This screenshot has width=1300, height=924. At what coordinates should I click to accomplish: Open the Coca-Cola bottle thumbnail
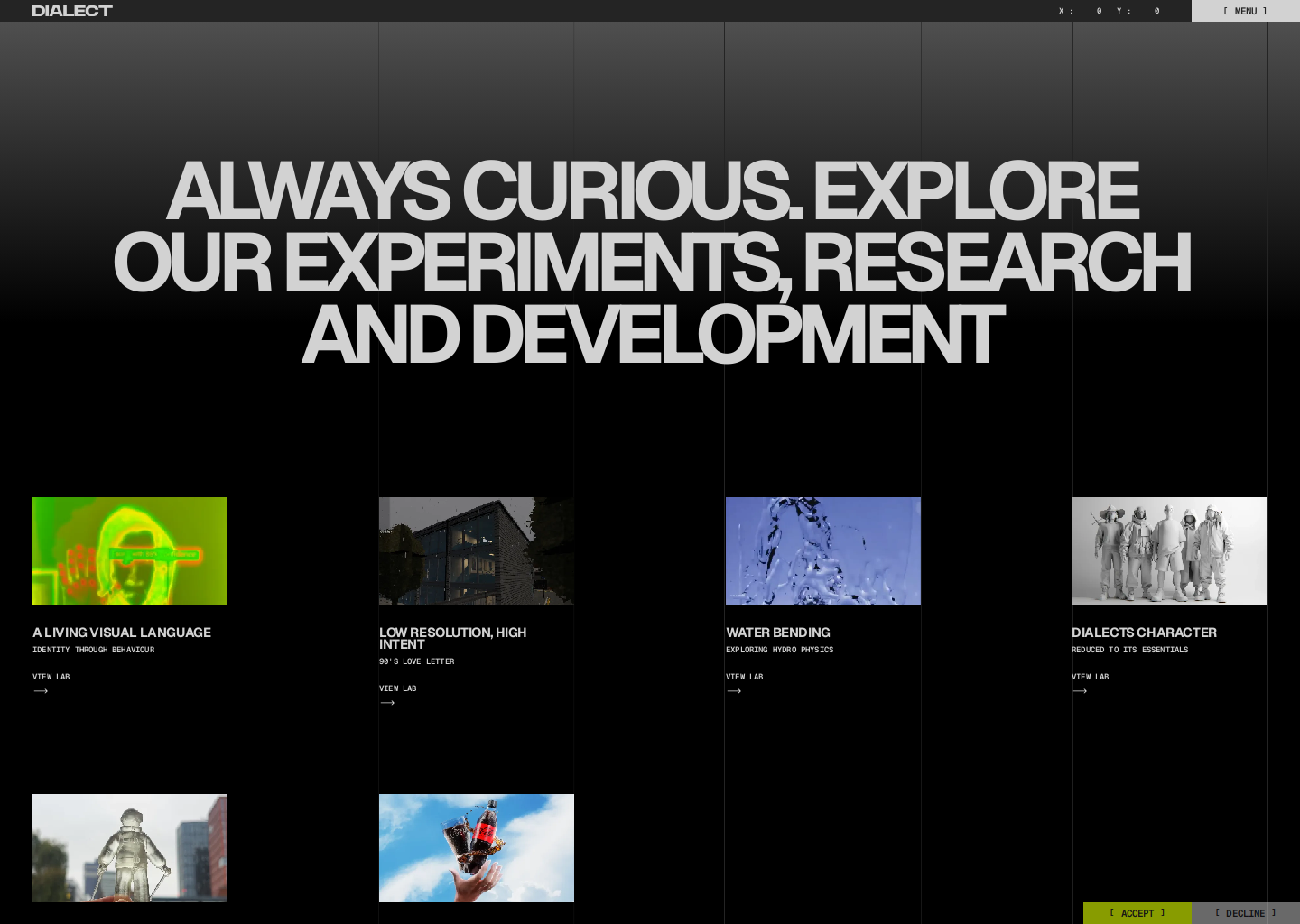[x=477, y=848]
